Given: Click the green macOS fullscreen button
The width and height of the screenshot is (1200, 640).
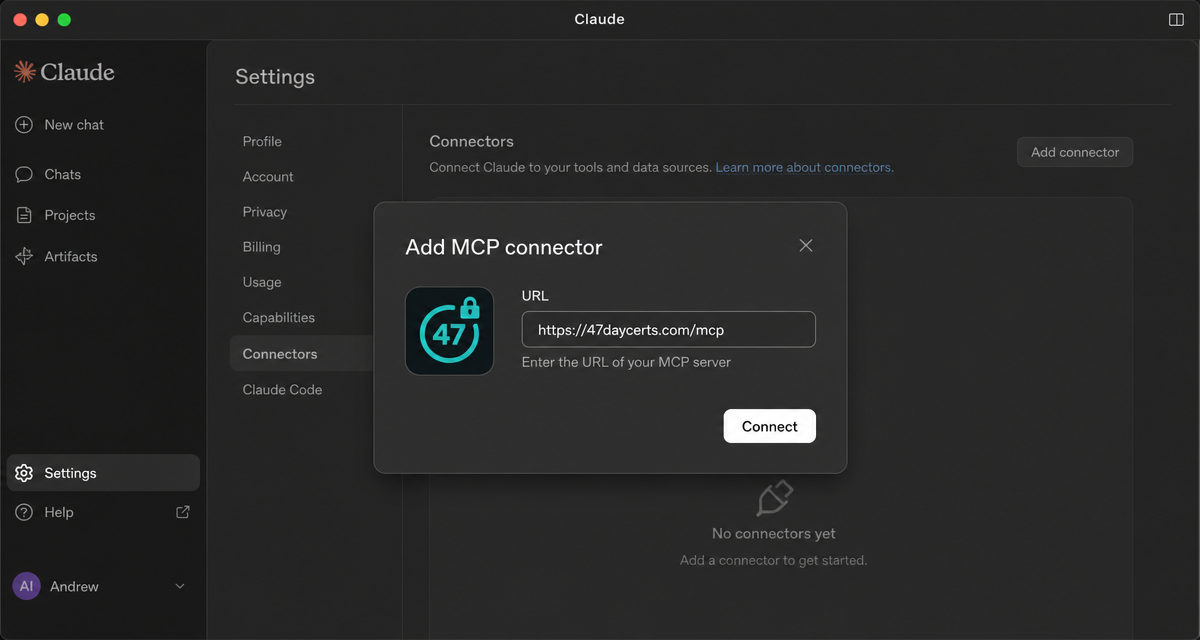Looking at the screenshot, I should pyautogui.click(x=64, y=20).
